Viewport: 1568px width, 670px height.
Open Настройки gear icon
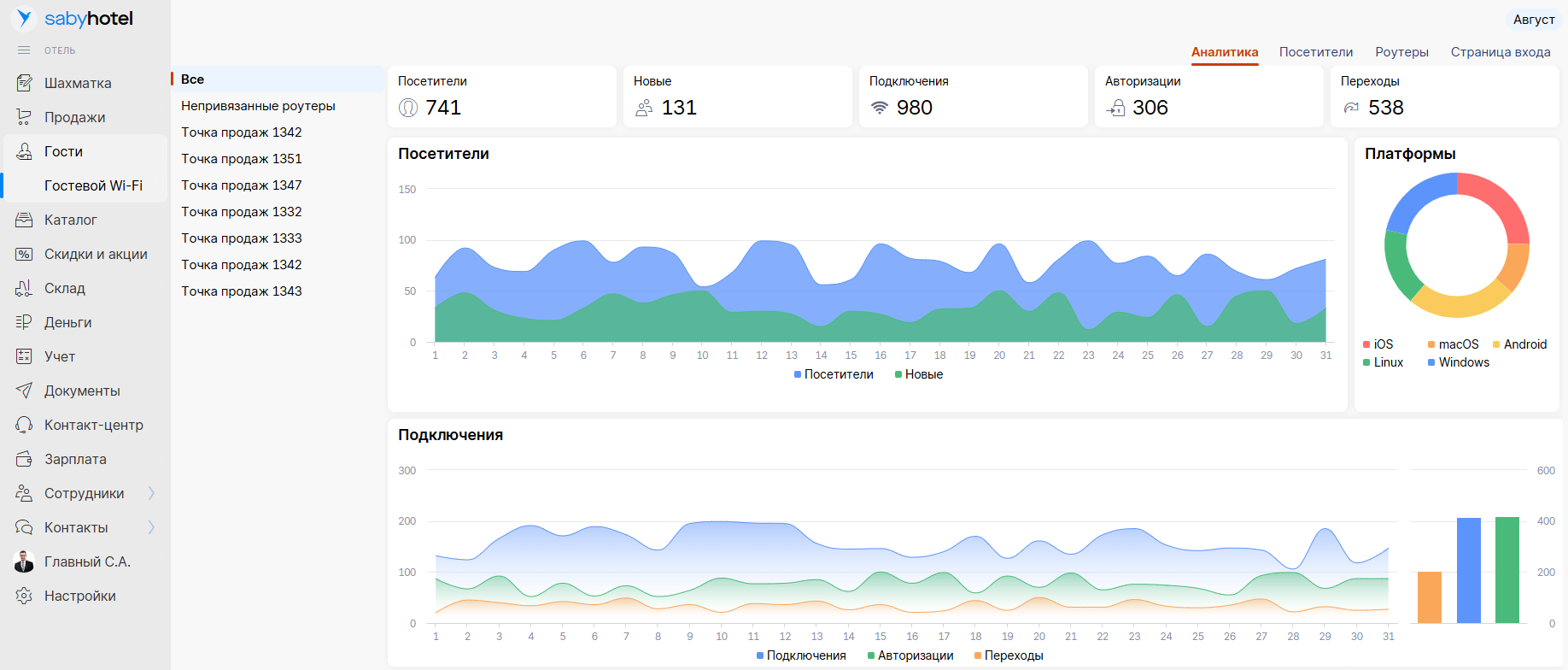[24, 596]
